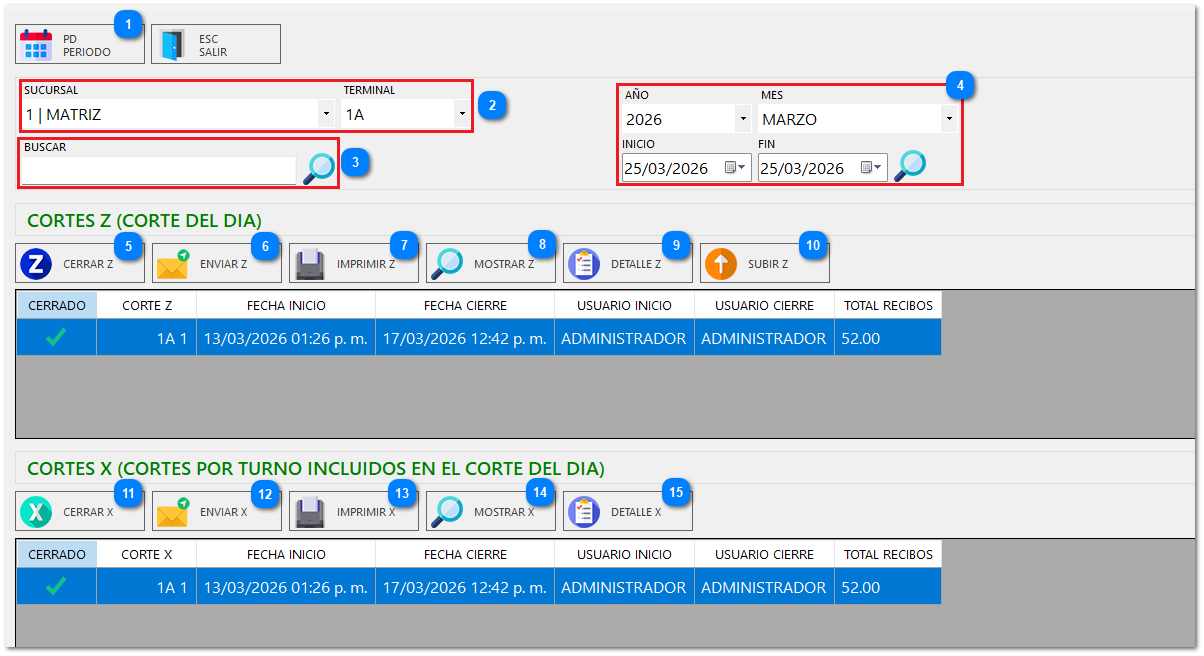Click the green checkmark in Cortes Z row

coord(56,338)
